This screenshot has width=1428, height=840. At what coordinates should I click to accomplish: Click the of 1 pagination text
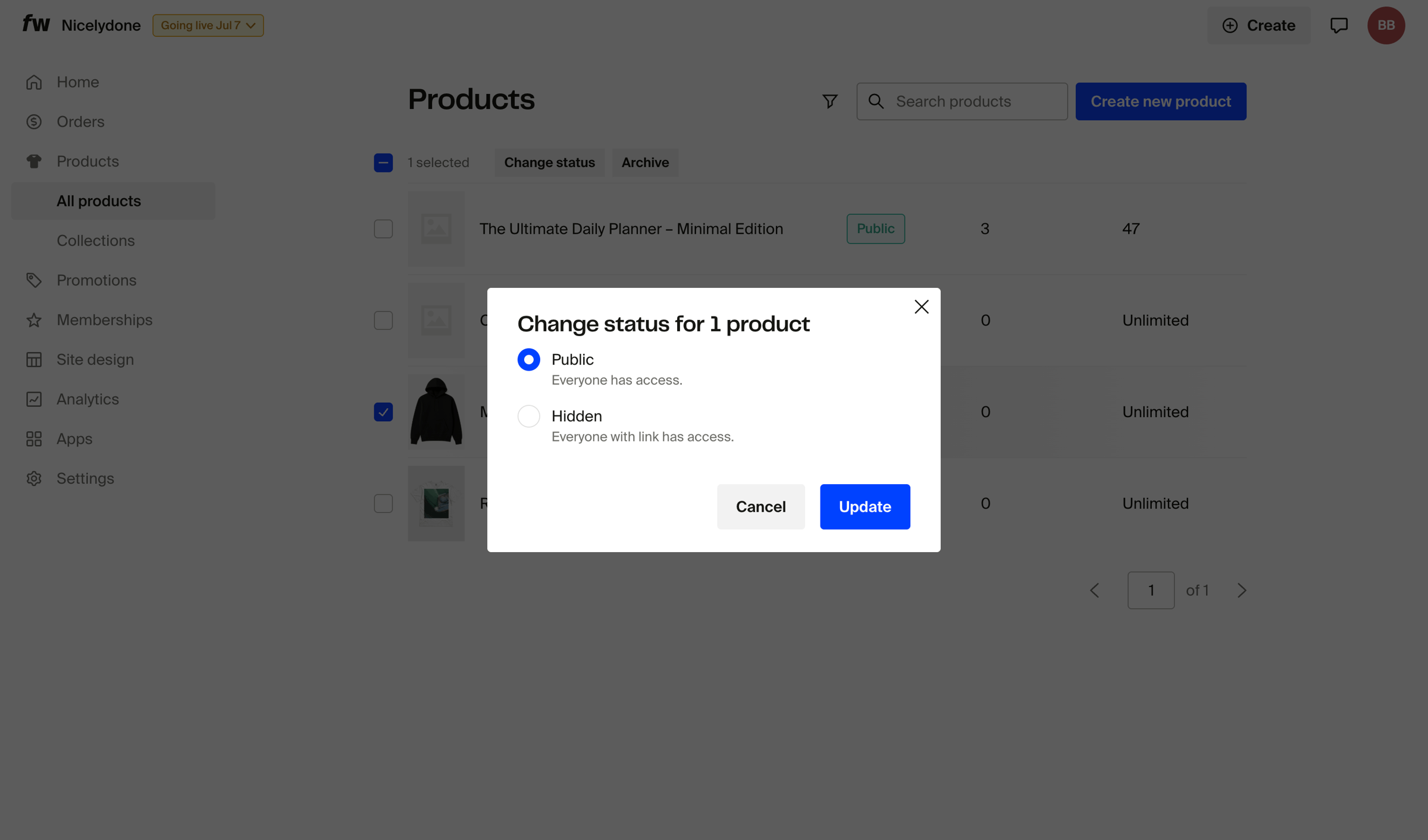(x=1197, y=590)
